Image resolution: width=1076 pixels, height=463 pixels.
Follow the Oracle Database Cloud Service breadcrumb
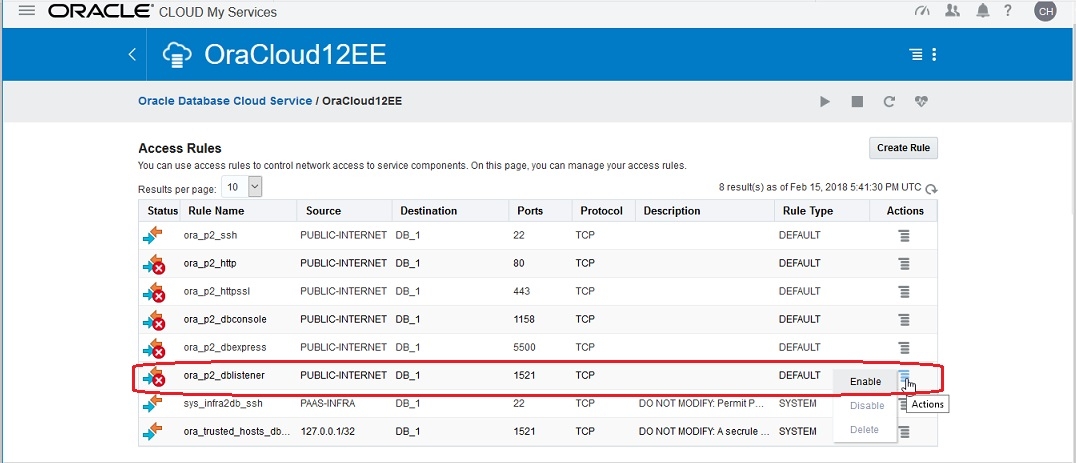225,101
